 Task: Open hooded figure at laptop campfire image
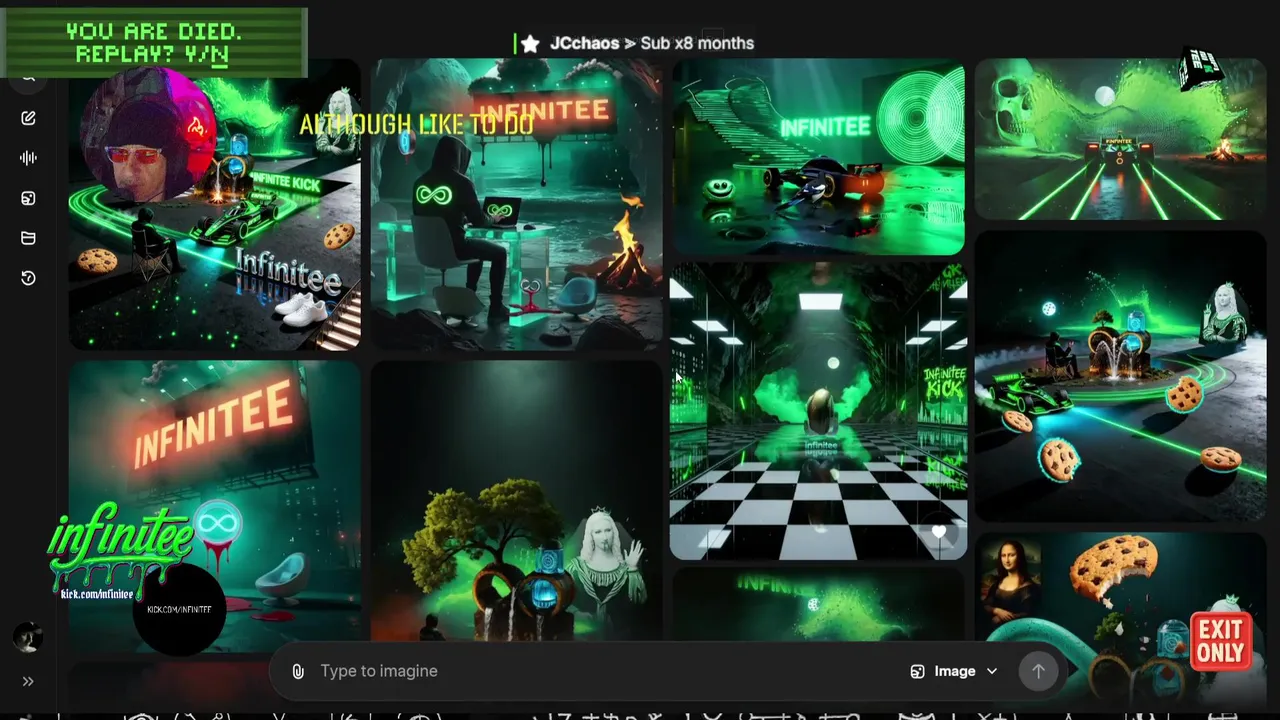516,205
